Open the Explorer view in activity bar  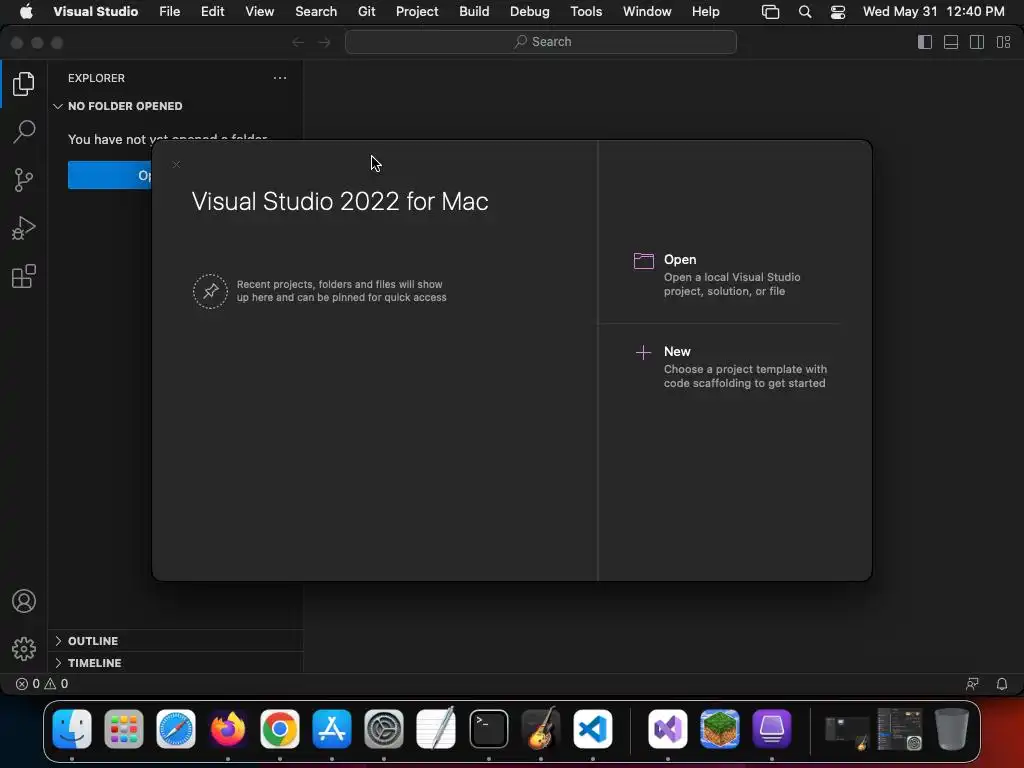[x=24, y=84]
